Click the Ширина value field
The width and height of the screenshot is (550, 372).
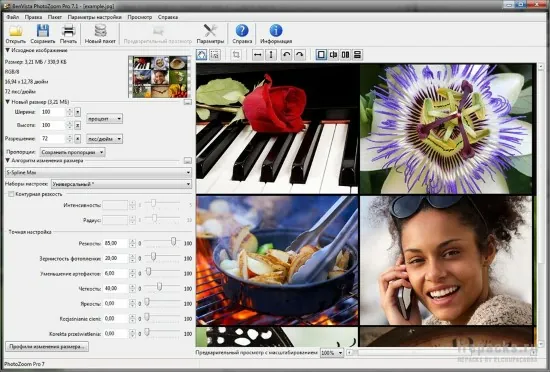(x=53, y=112)
